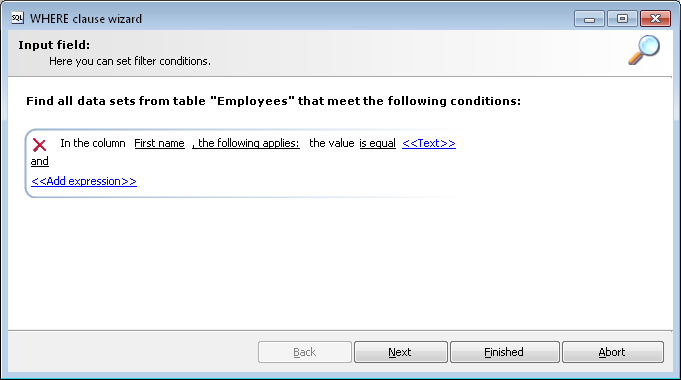
Task: Click the greyed-out Back button
Action: click(304, 352)
